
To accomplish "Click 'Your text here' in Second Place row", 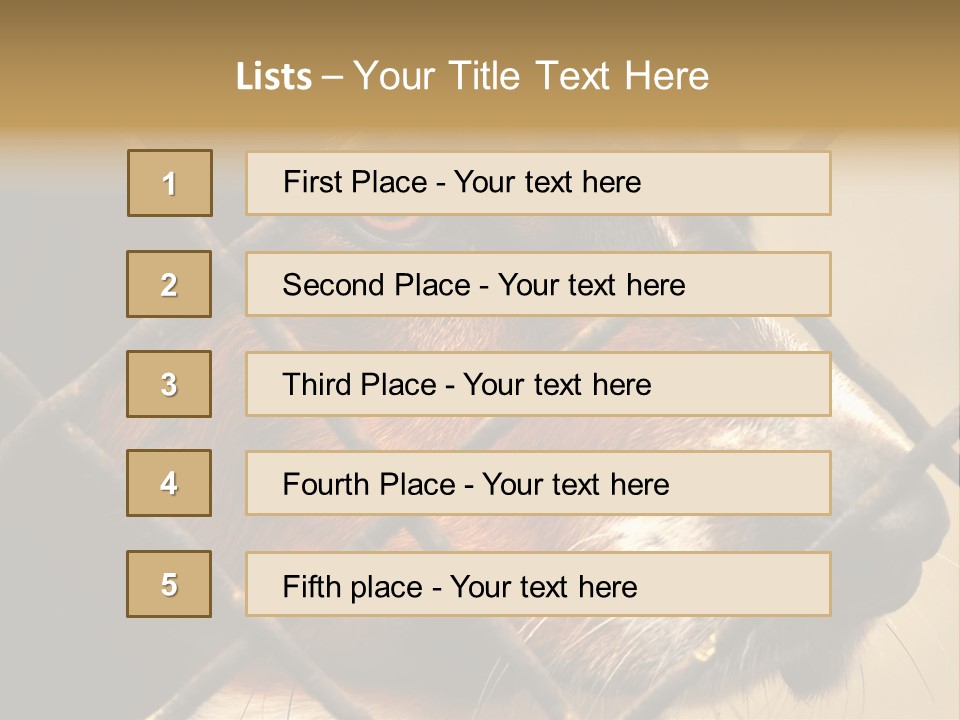I will coord(591,285).
